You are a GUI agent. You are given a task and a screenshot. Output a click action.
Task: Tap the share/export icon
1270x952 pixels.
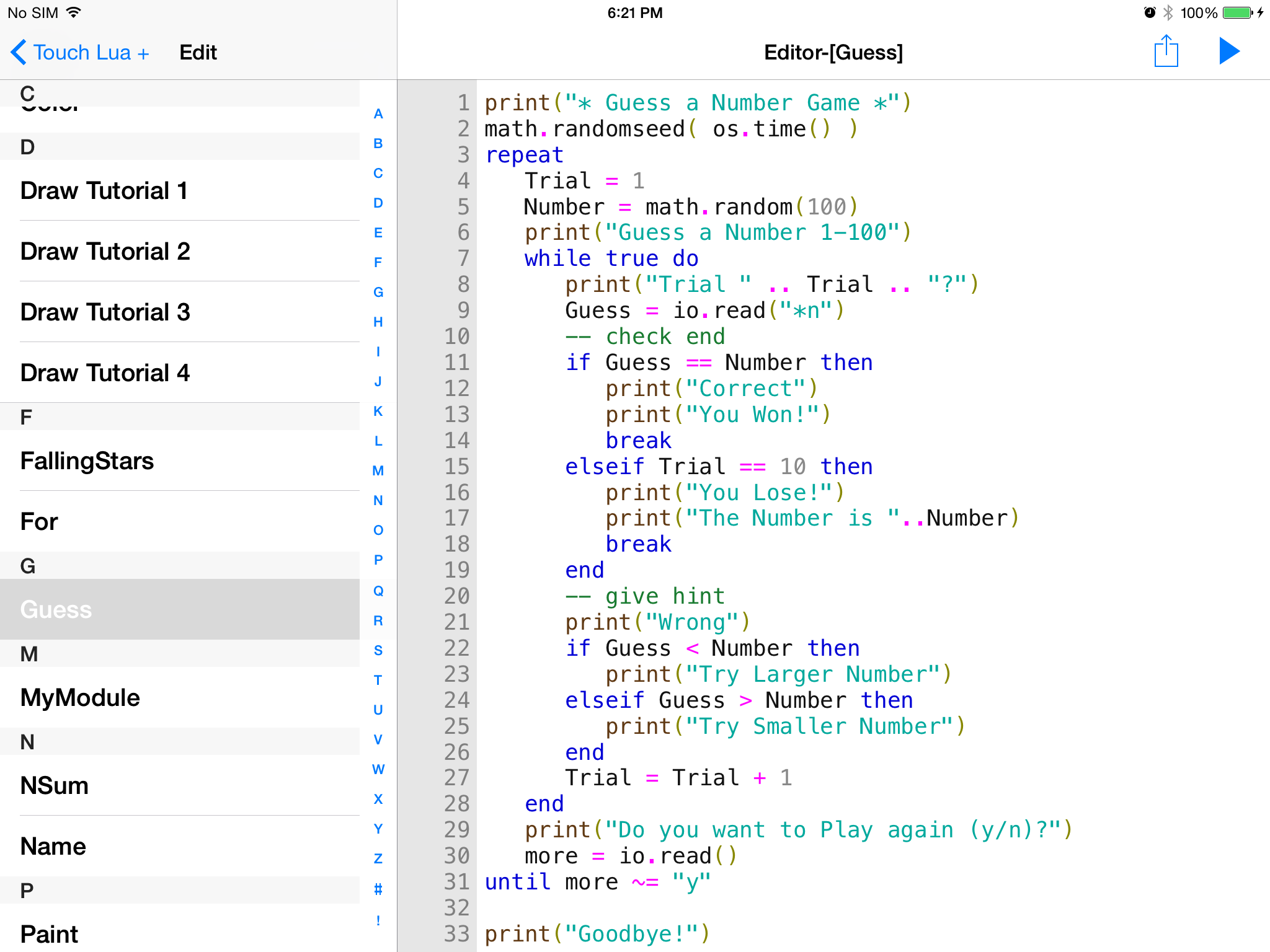[1166, 51]
